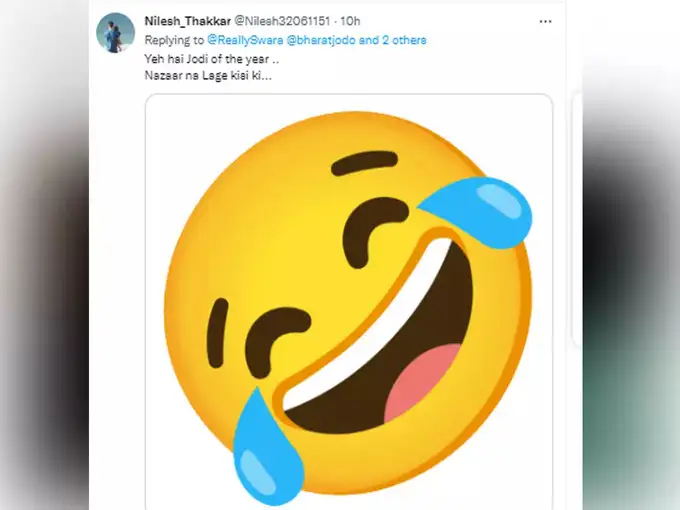The image size is (680, 510).
Task: Open the Nilesh_Thakkar display name profile link
Action: point(187,21)
